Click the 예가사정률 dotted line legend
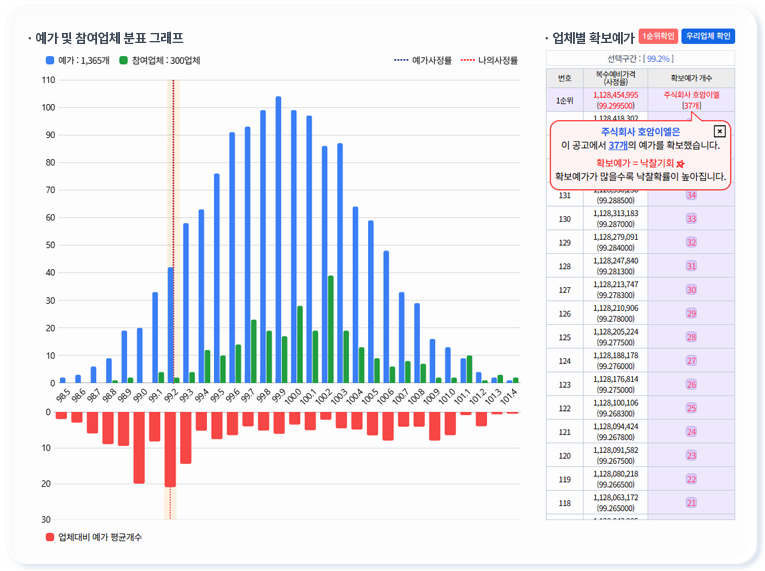Viewport: 765px width, 571px height. (x=423, y=60)
